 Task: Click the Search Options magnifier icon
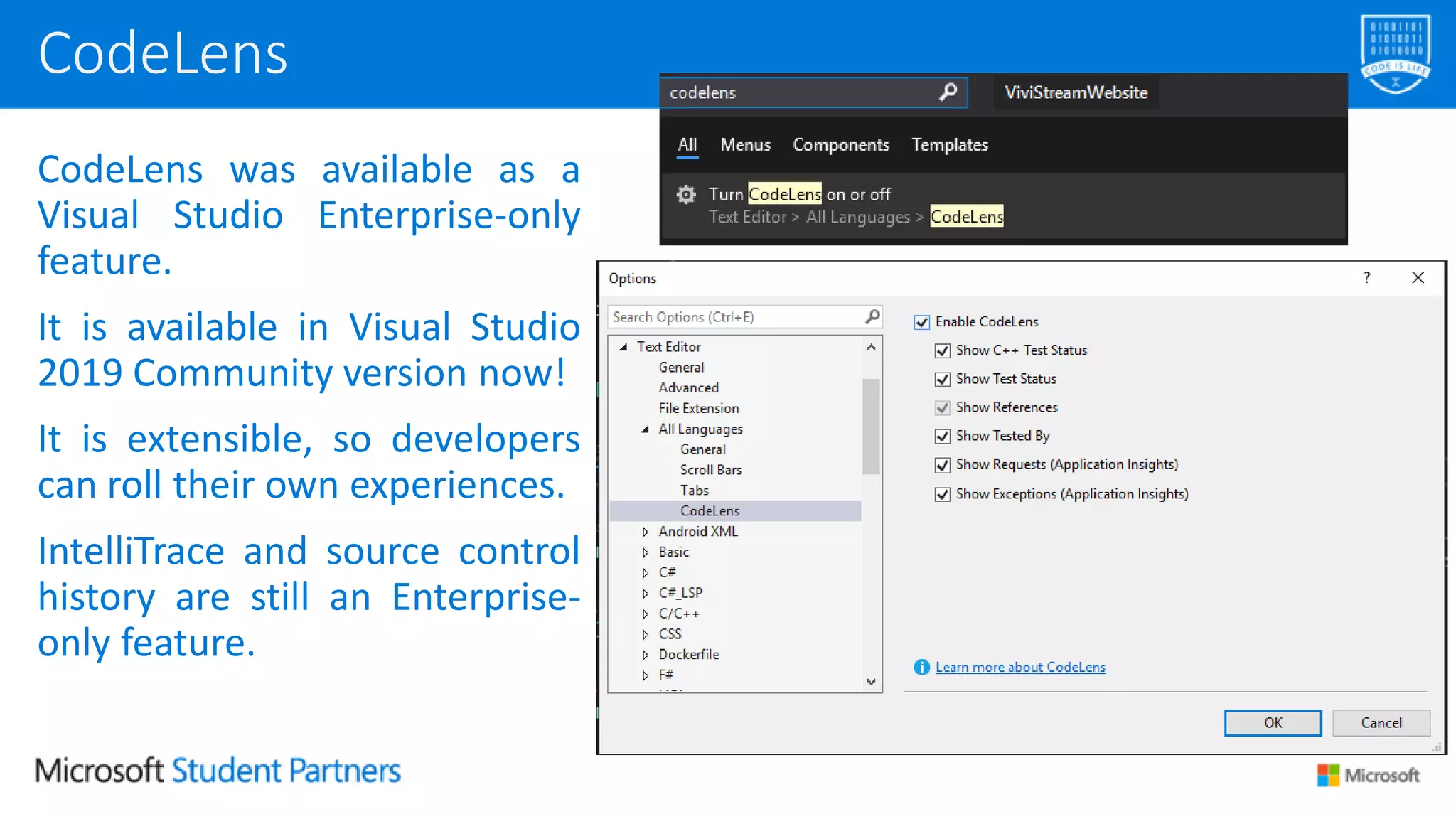point(872,317)
